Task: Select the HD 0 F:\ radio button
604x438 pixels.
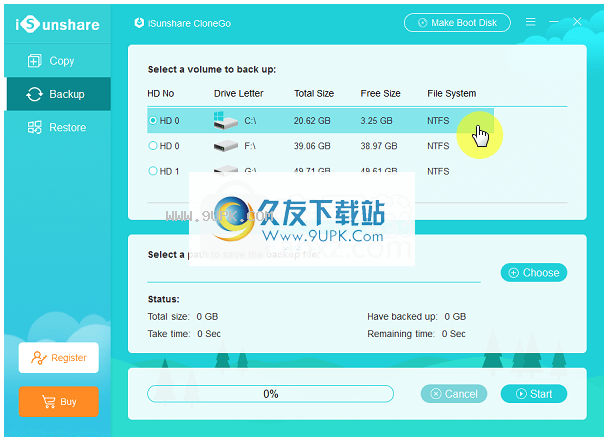Action: click(153, 146)
